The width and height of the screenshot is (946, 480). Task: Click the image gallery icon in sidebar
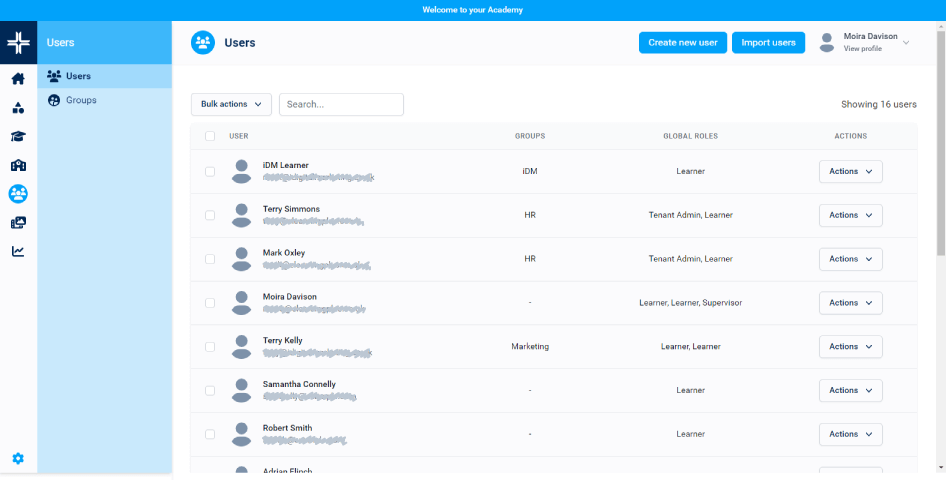click(18, 223)
